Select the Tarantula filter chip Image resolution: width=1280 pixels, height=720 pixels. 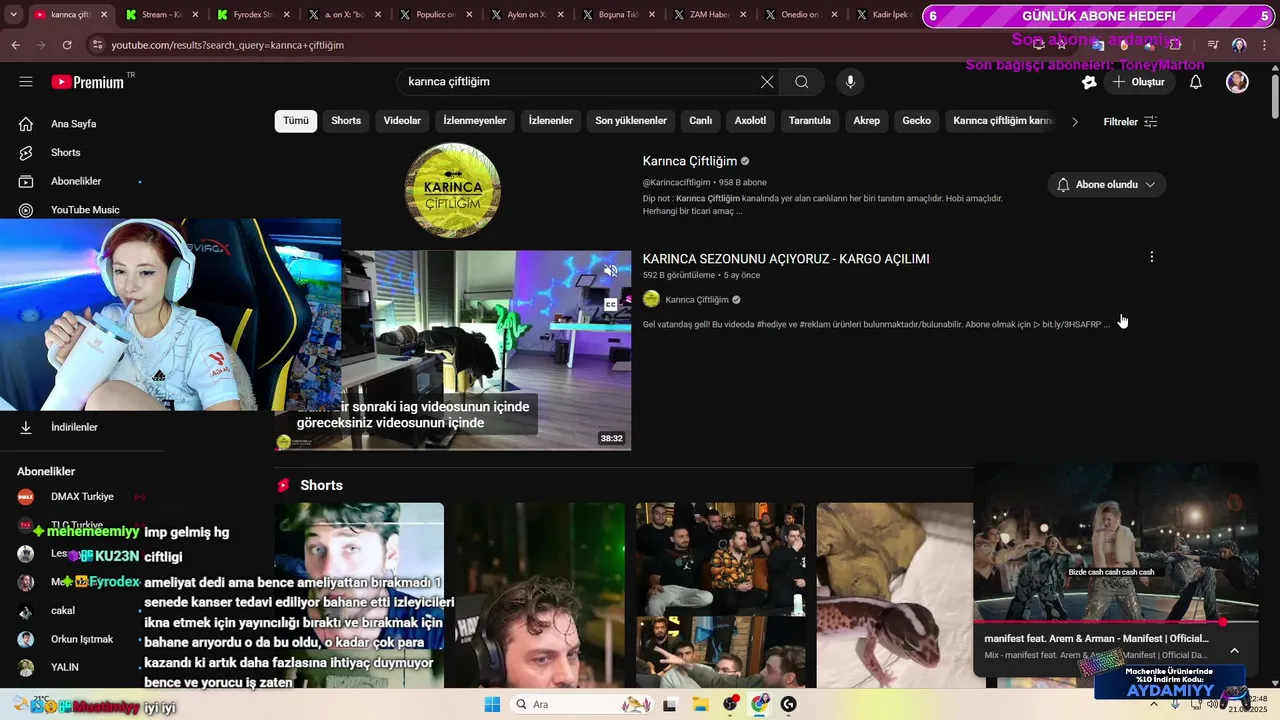pos(810,121)
